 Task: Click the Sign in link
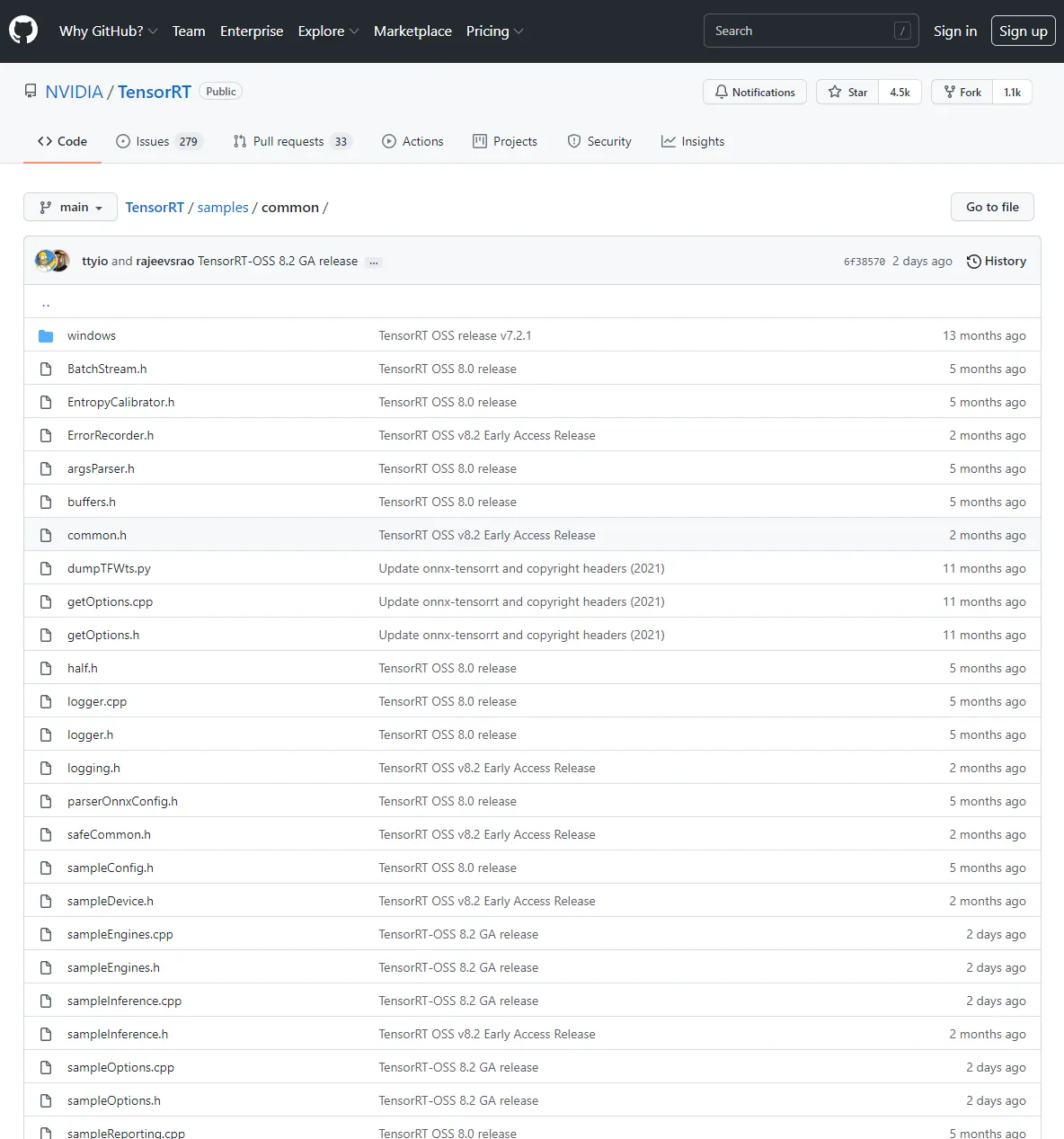click(x=955, y=31)
